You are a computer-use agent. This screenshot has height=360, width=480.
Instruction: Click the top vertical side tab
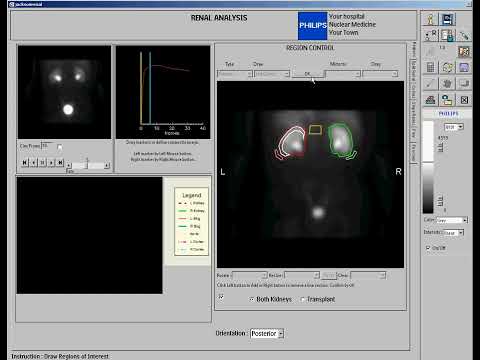414,50
